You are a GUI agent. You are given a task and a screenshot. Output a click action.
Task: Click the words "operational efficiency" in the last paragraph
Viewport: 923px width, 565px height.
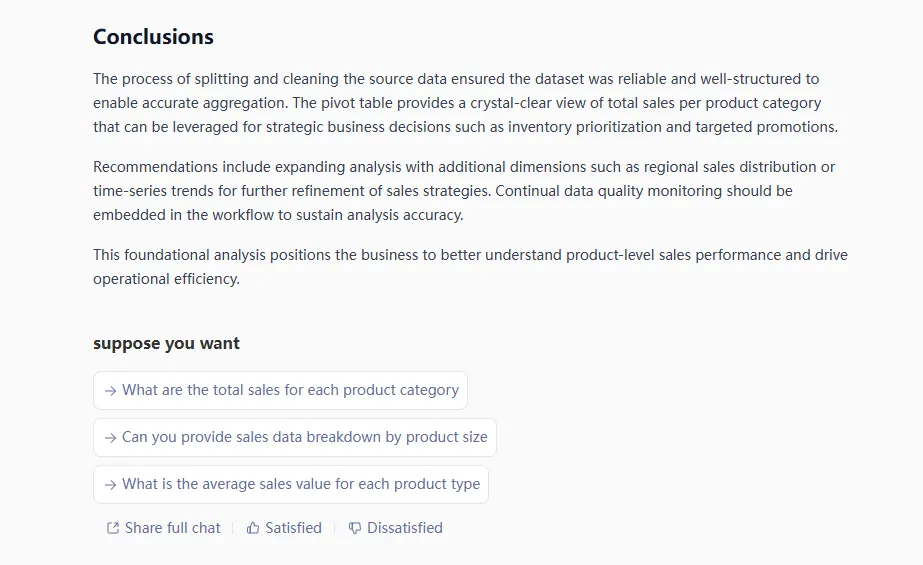166,279
